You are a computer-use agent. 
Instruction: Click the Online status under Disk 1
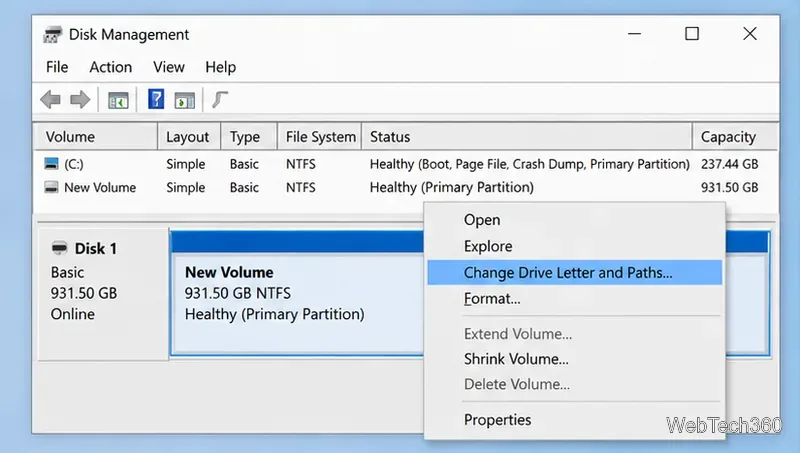72,314
